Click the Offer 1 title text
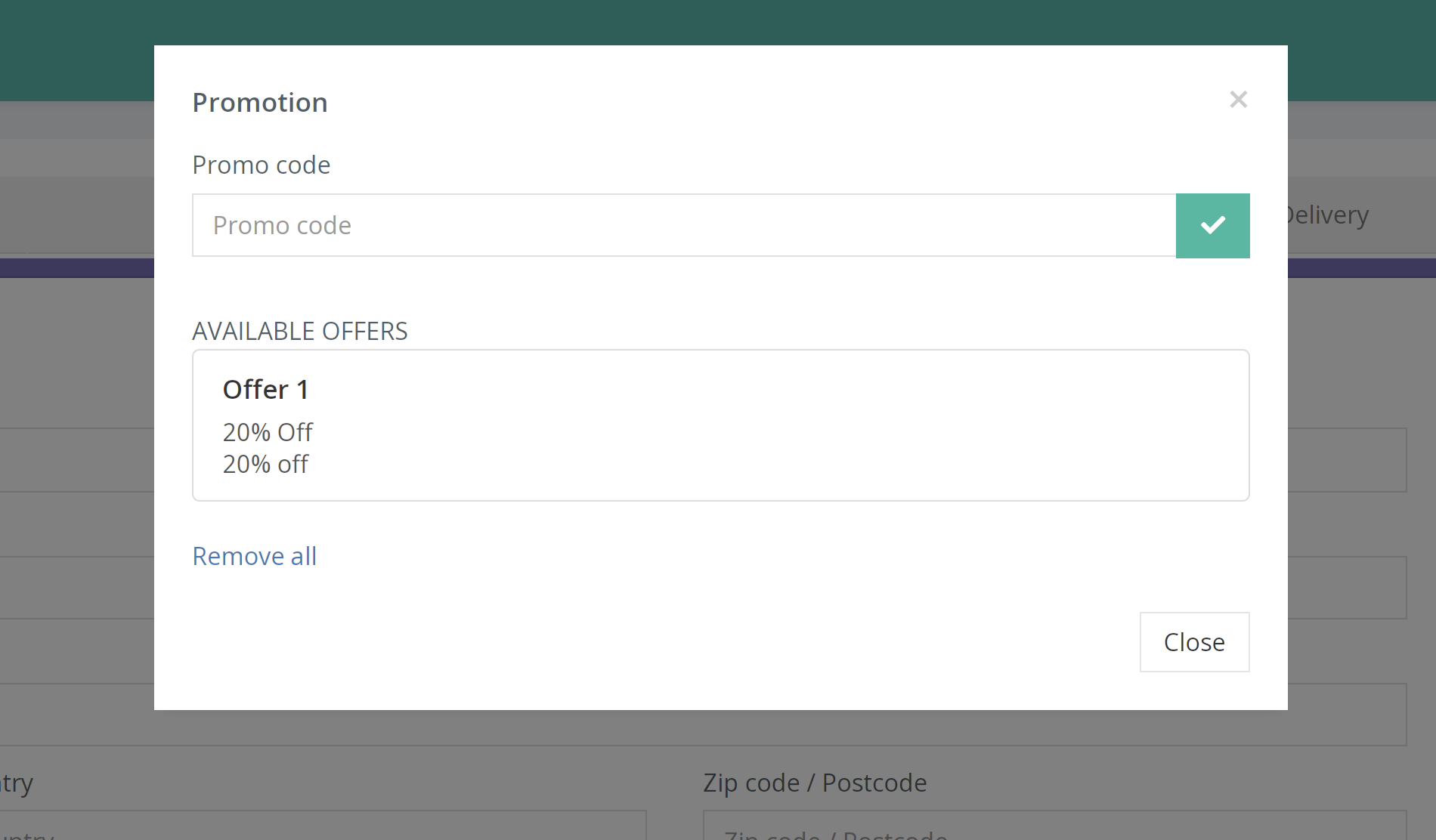Image resolution: width=1436 pixels, height=840 pixels. point(265,390)
